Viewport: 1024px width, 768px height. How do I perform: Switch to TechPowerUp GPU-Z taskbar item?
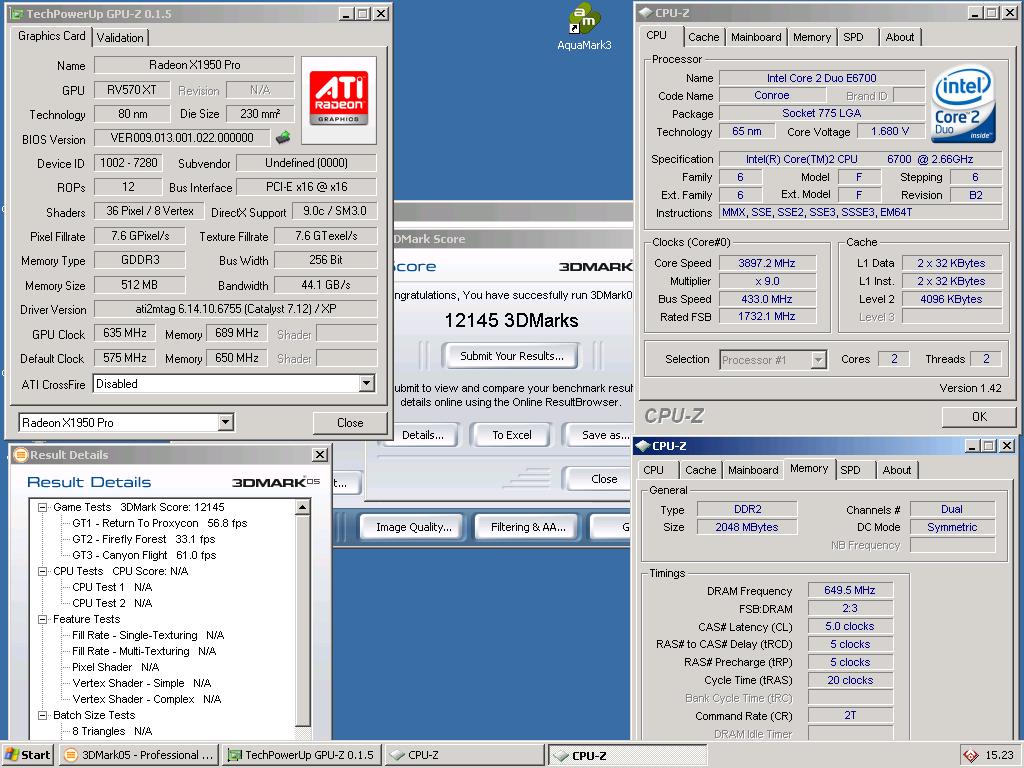click(x=301, y=755)
